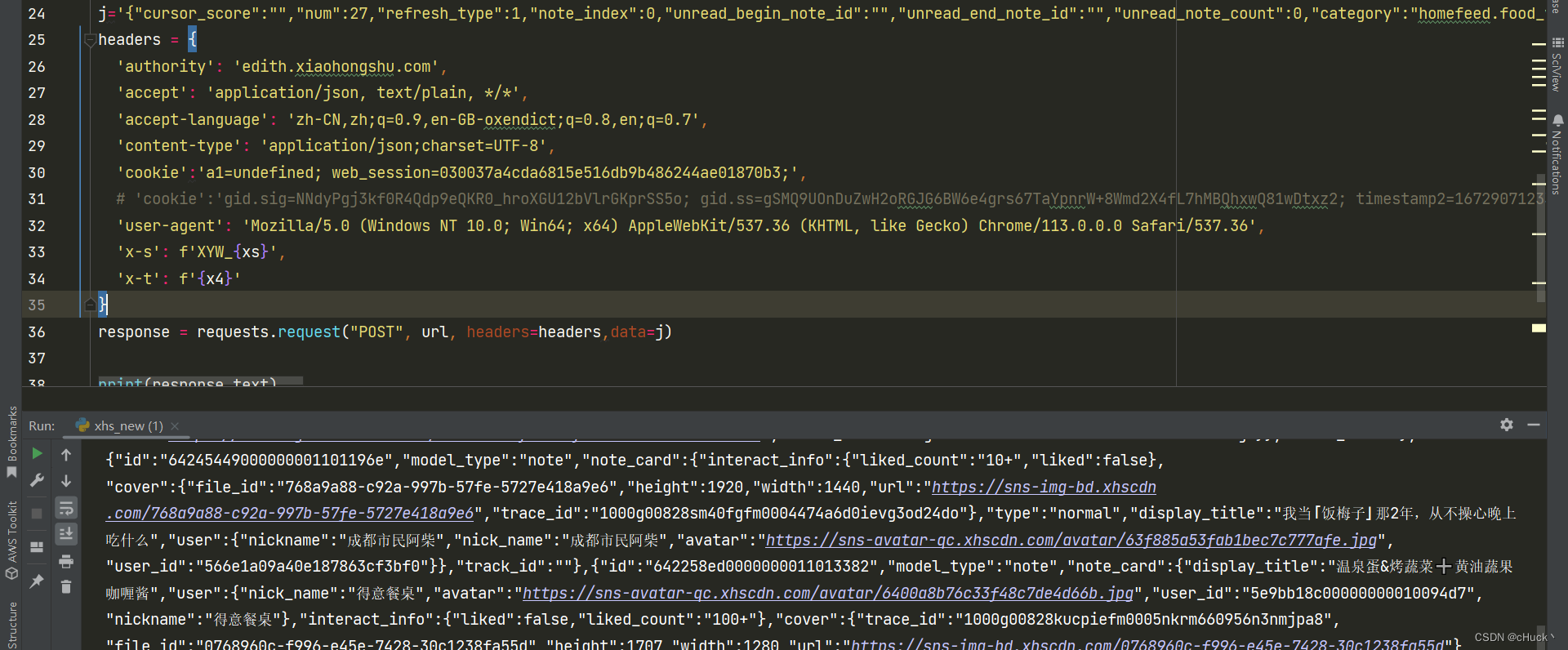1568x650 pixels.
Task: Click 'x-s' key on line 33
Action: coord(139,252)
